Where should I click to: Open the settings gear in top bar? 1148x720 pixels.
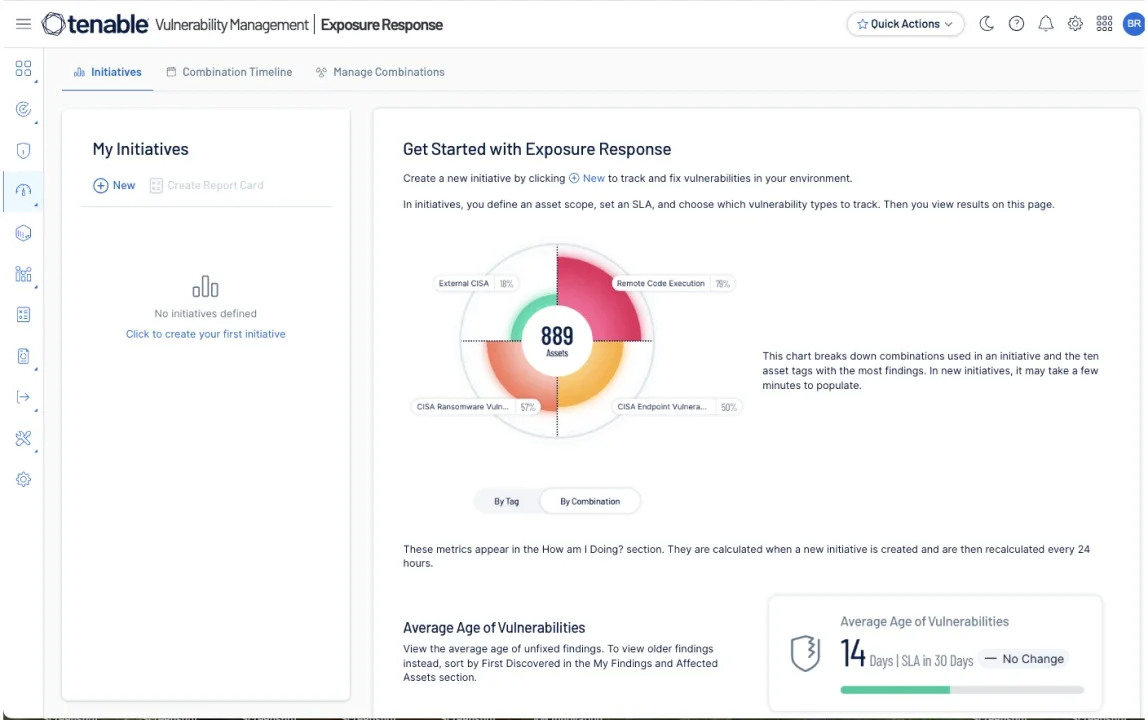click(1075, 24)
